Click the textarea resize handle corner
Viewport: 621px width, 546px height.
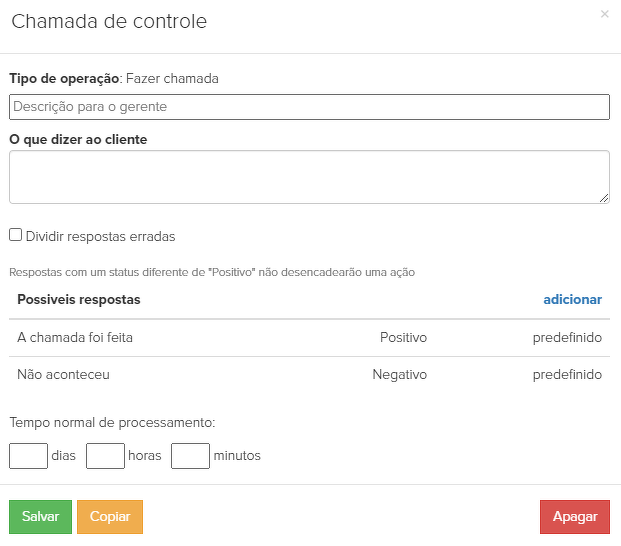[605, 199]
